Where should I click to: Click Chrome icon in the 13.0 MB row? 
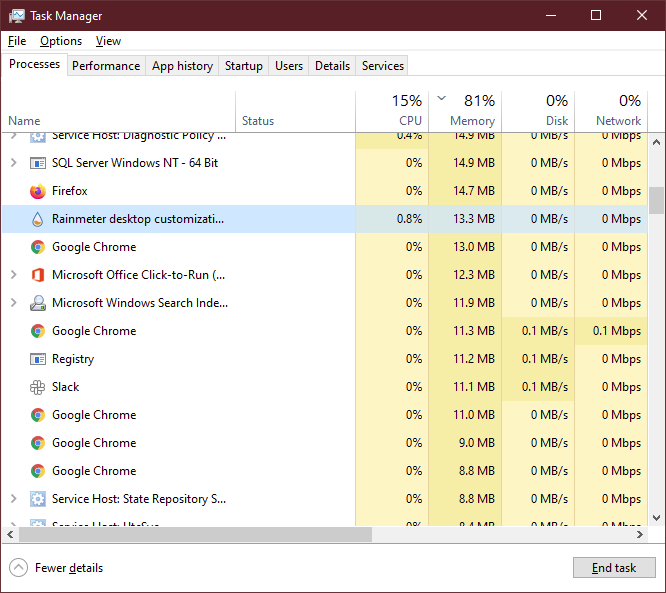[38, 247]
